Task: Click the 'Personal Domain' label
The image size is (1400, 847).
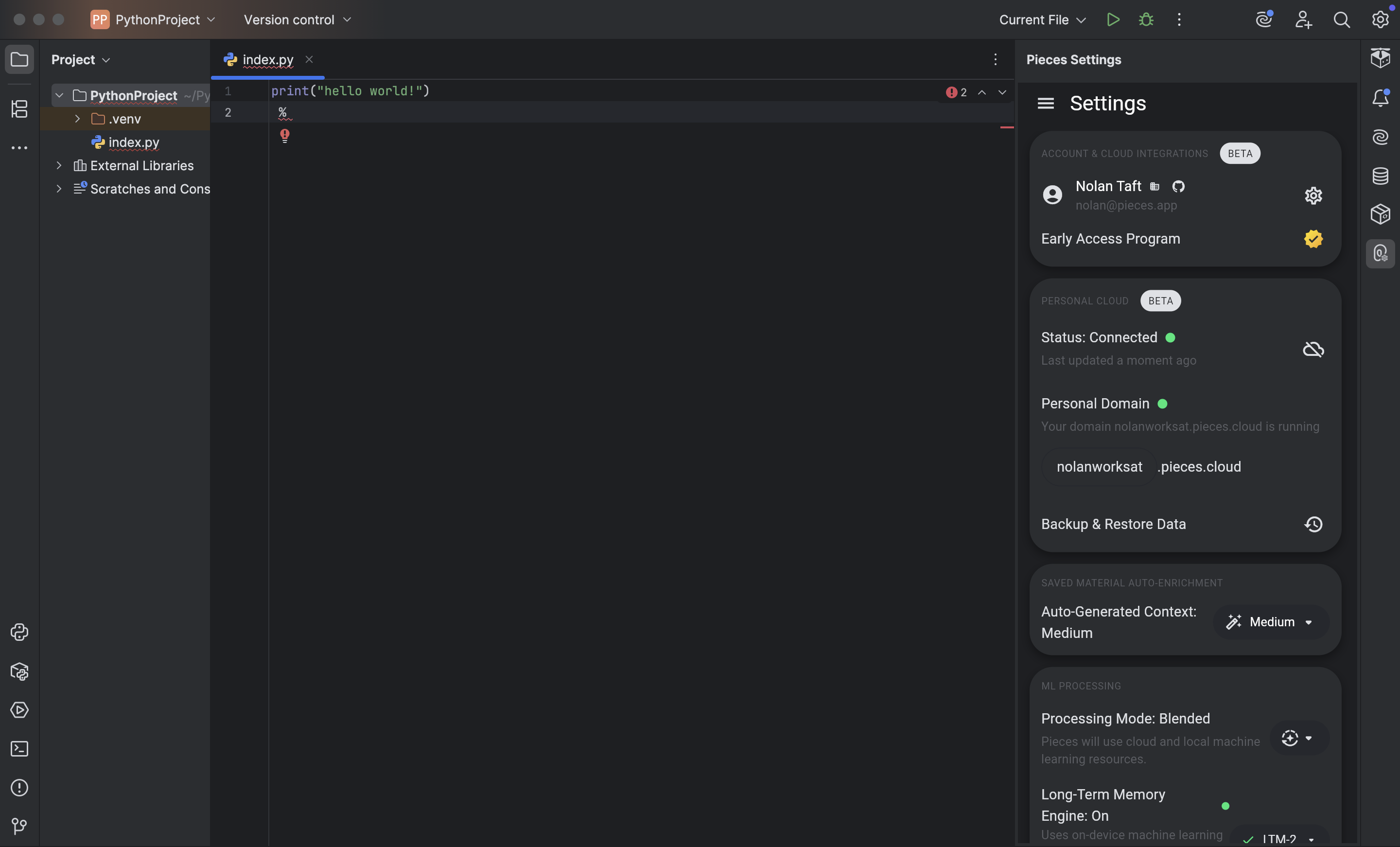Action: 1095,404
